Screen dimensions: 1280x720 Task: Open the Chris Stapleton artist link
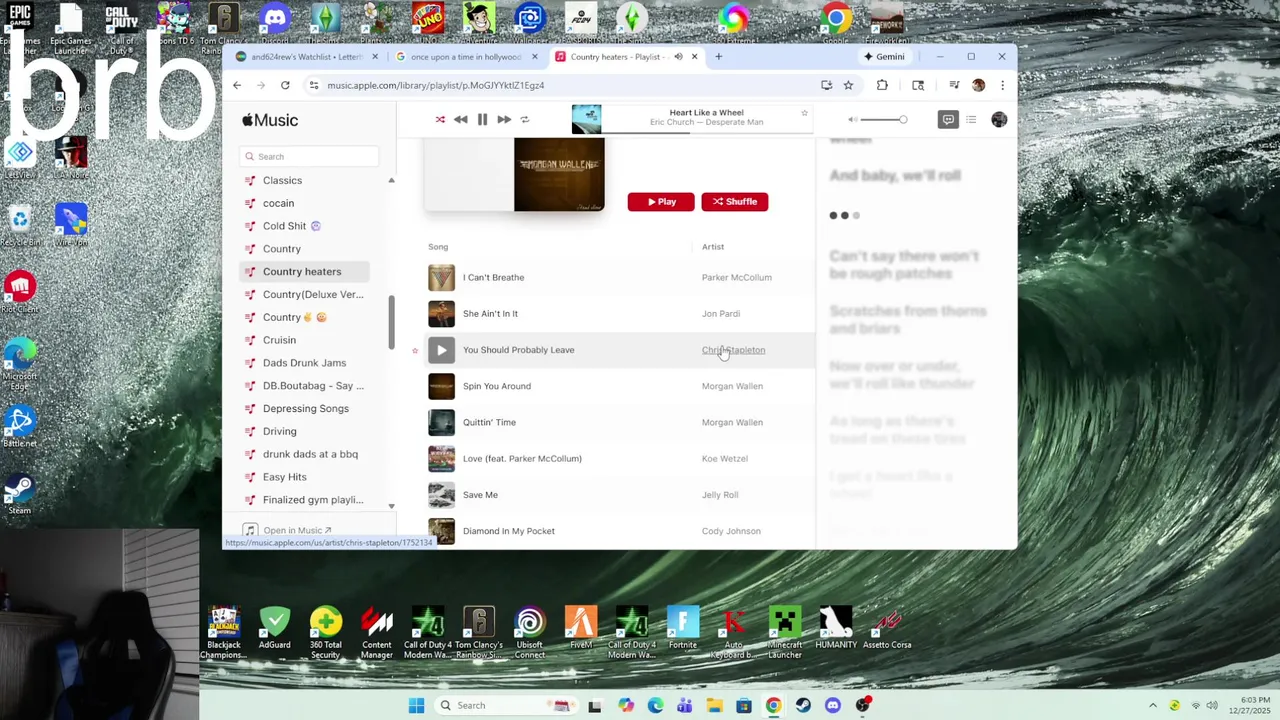(x=733, y=350)
